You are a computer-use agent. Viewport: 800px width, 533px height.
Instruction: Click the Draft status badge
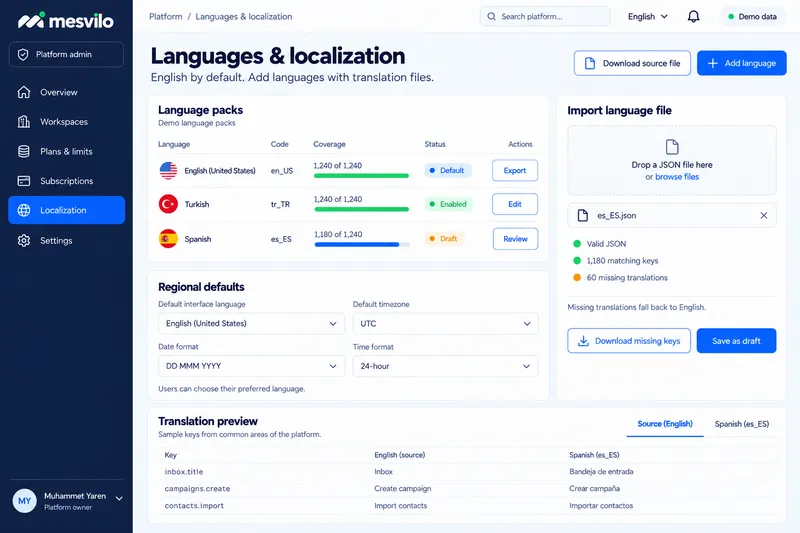coord(444,239)
